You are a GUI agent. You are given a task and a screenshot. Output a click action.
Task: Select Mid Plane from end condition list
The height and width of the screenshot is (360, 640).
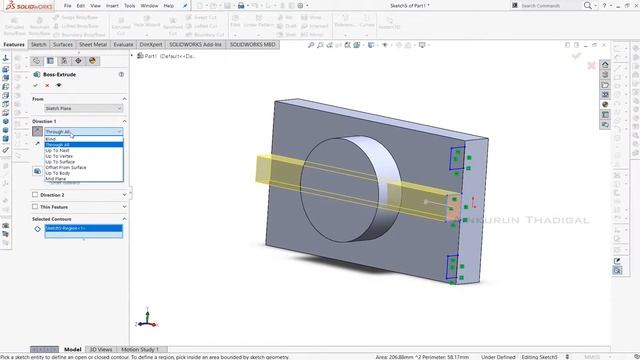point(84,179)
